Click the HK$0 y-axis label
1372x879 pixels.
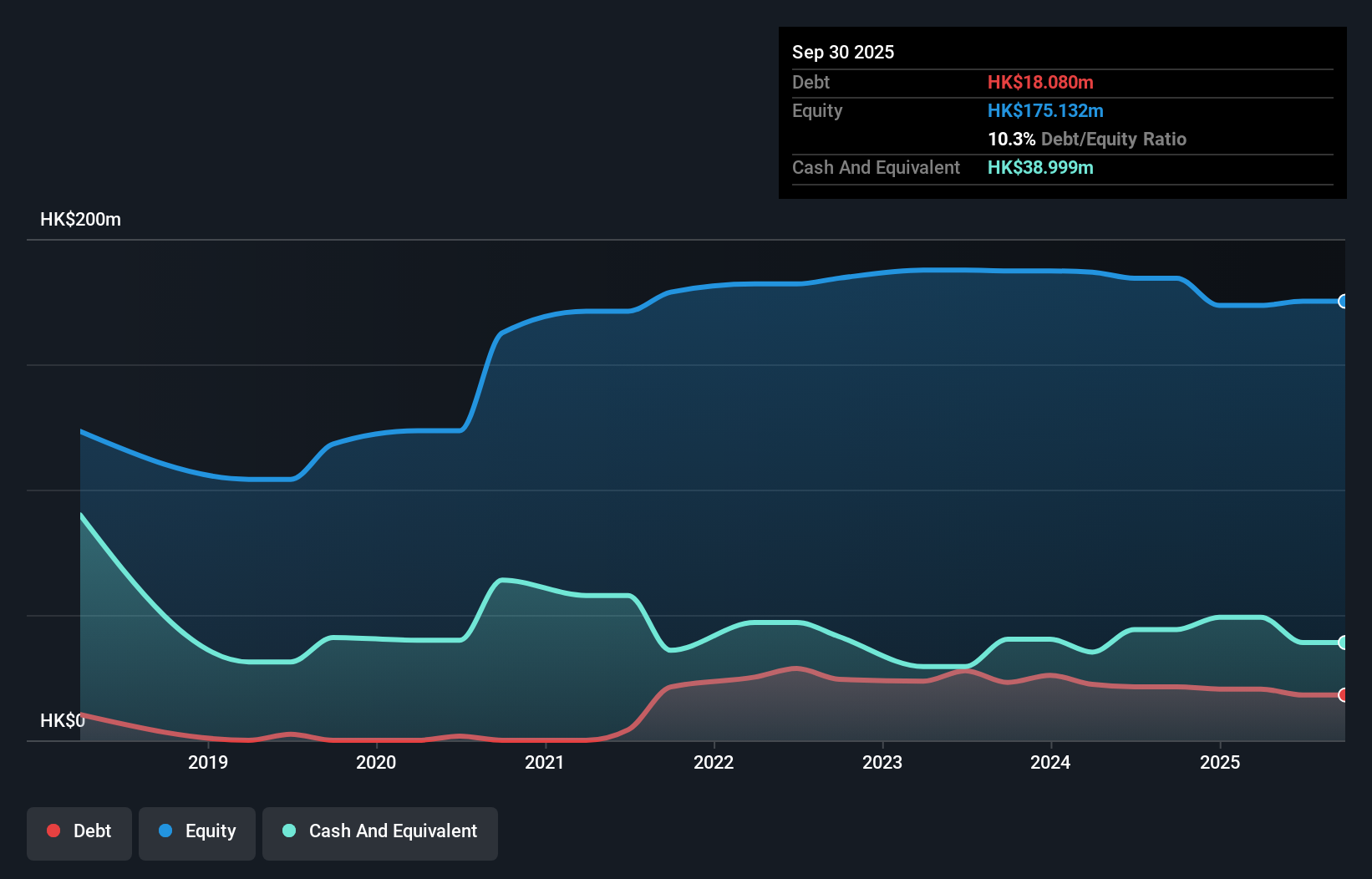[63, 721]
